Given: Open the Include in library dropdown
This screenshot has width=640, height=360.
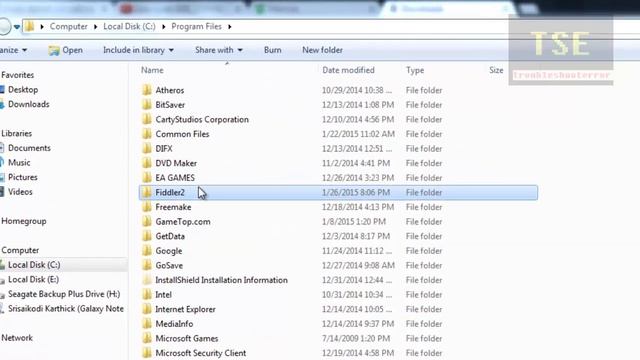Looking at the screenshot, I should pyautogui.click(x=138, y=50).
